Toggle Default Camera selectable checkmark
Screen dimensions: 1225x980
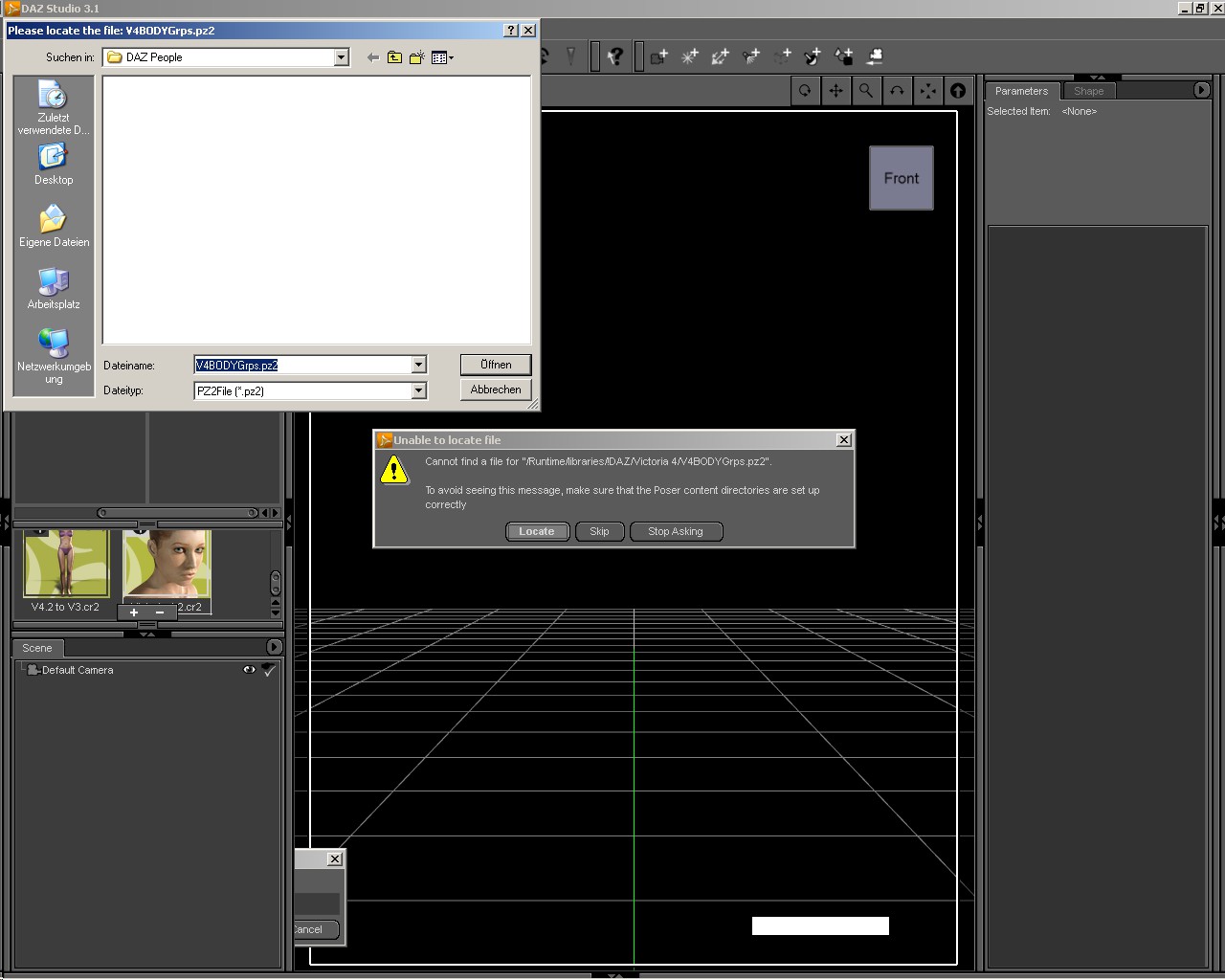(269, 670)
